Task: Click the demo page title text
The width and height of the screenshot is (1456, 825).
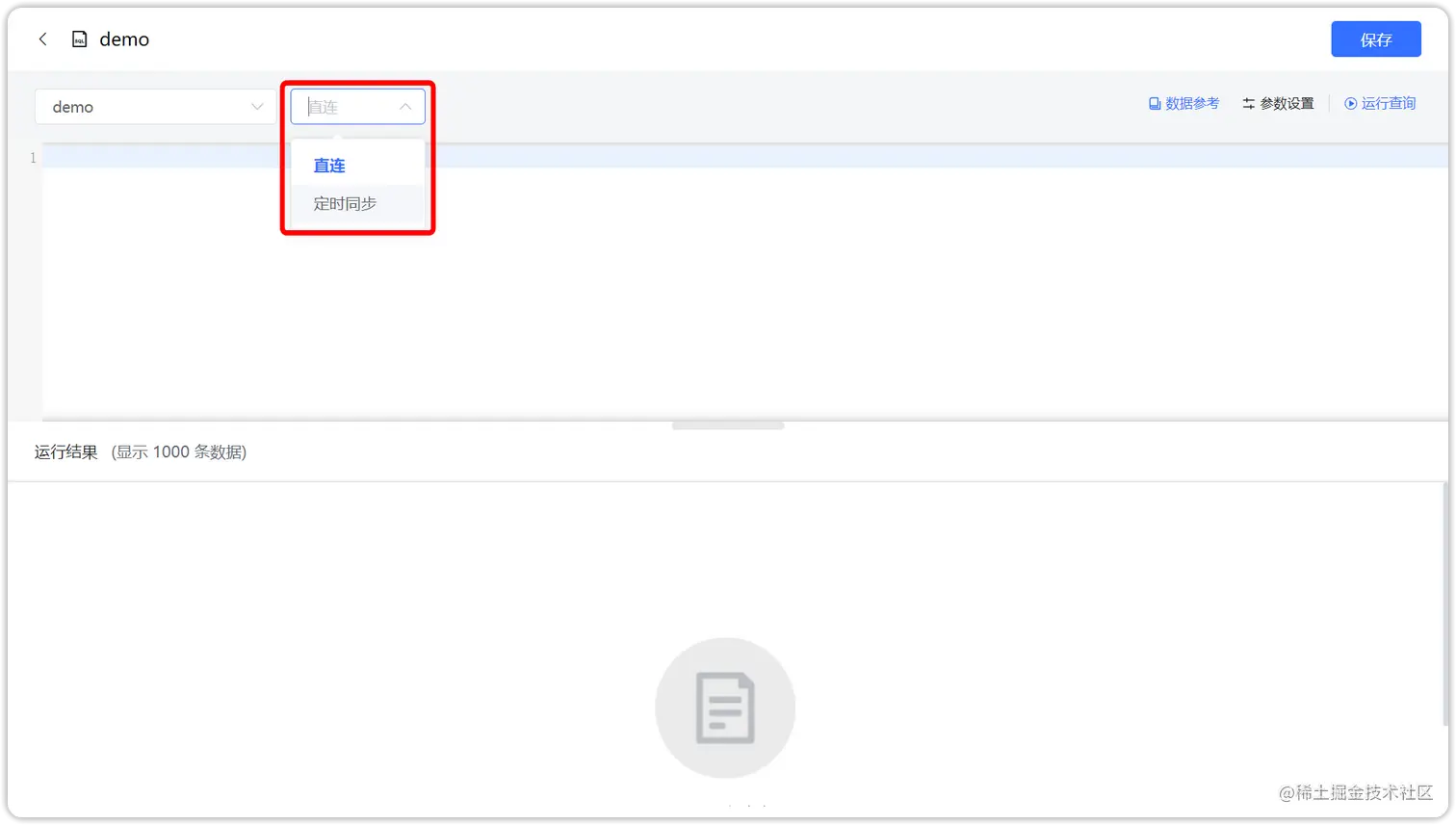Action: (124, 39)
